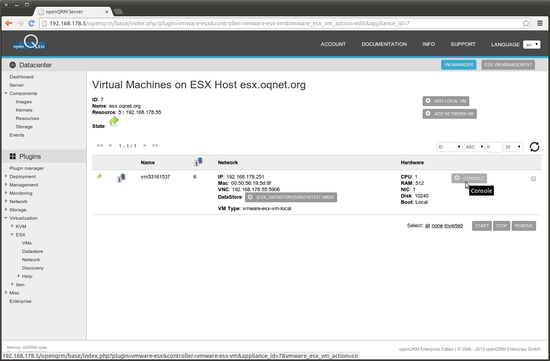Viewport: 550px width, 361px height.
Task: Click the green active state icon of vm53161537
Action: click(x=99, y=176)
